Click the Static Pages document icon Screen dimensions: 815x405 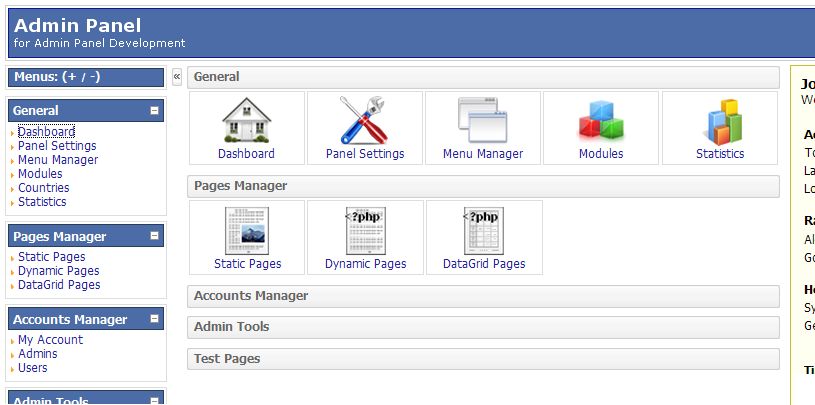point(247,231)
